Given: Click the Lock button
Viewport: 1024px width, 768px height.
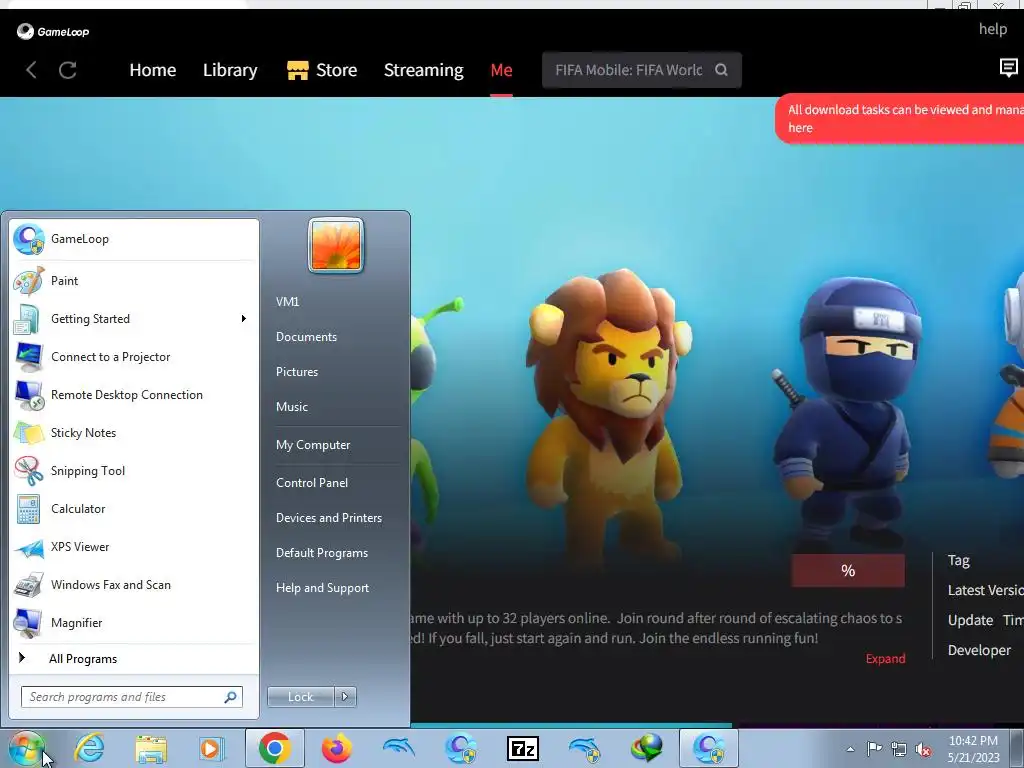Looking at the screenshot, I should pos(301,697).
